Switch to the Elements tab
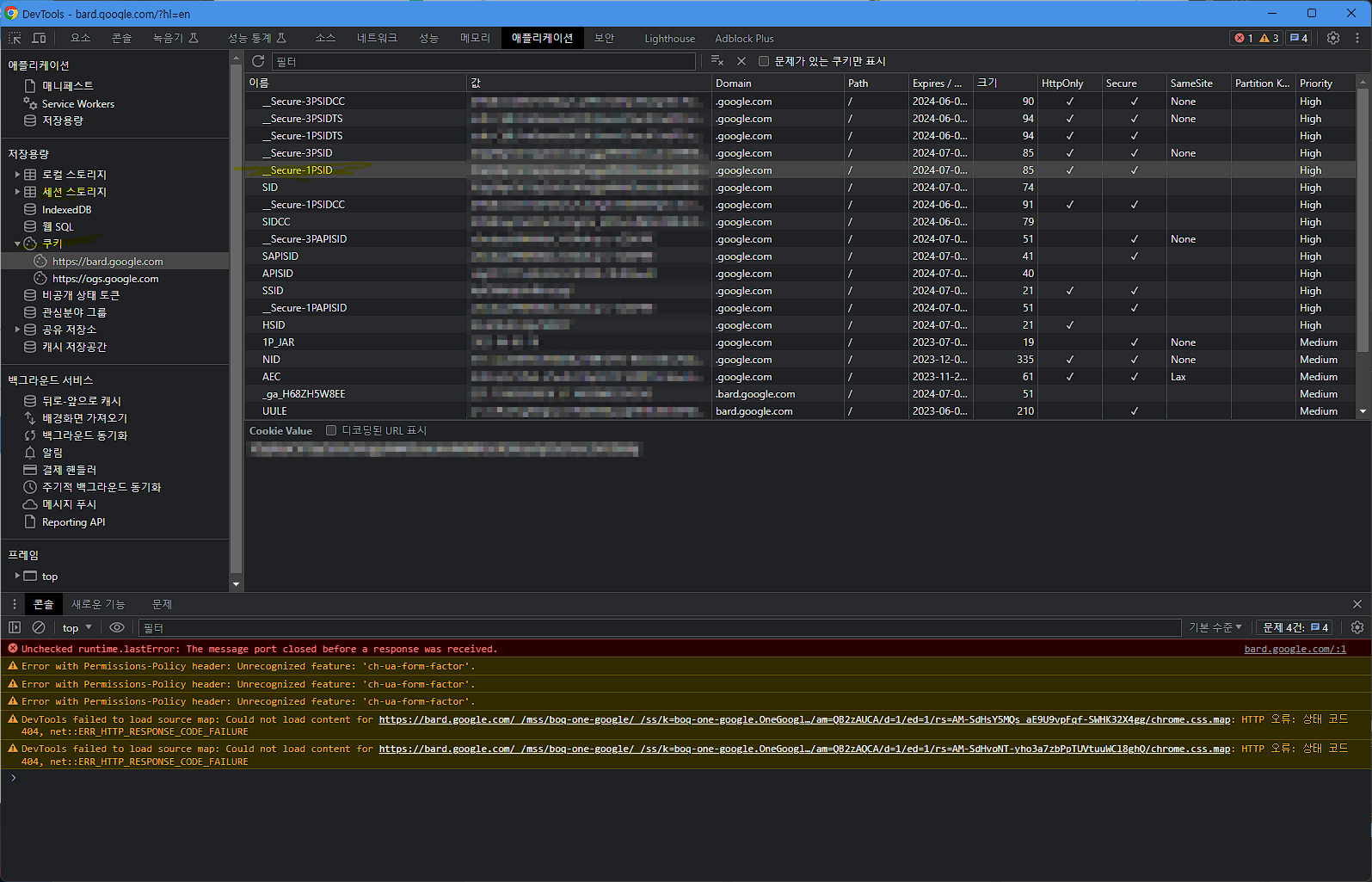 (80, 38)
